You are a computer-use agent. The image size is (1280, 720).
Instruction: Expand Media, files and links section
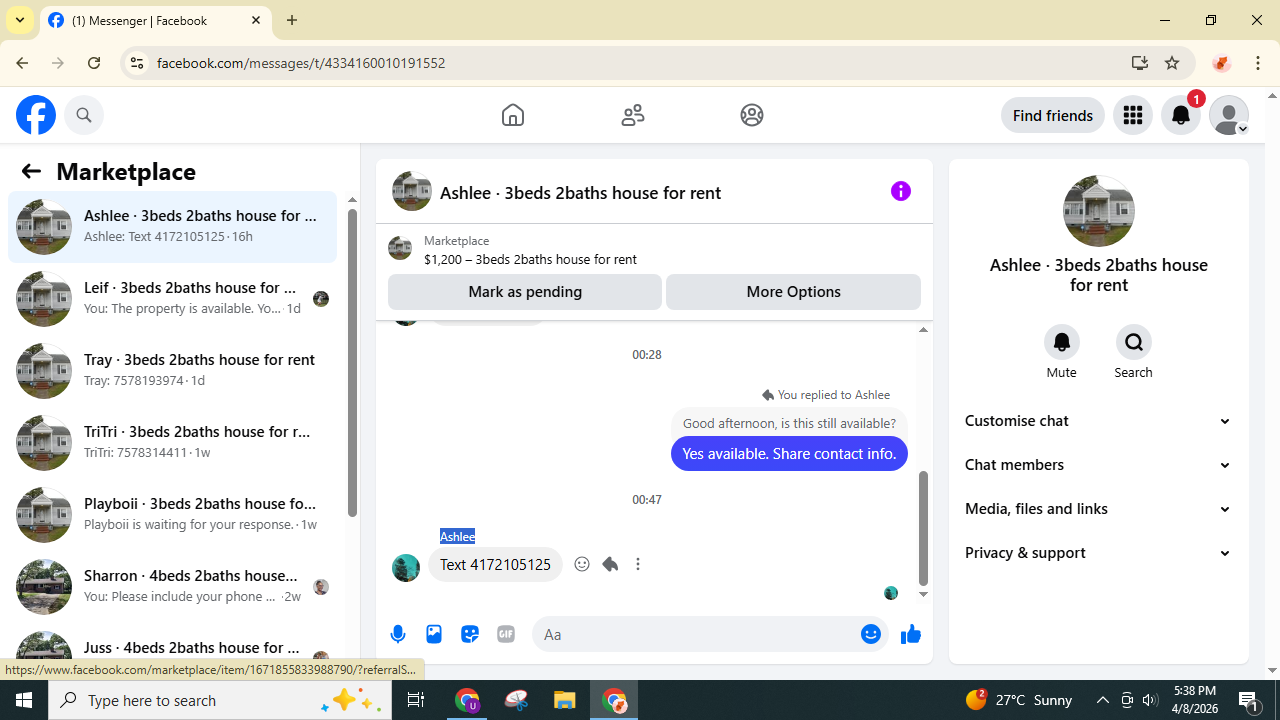pyautogui.click(x=1099, y=509)
